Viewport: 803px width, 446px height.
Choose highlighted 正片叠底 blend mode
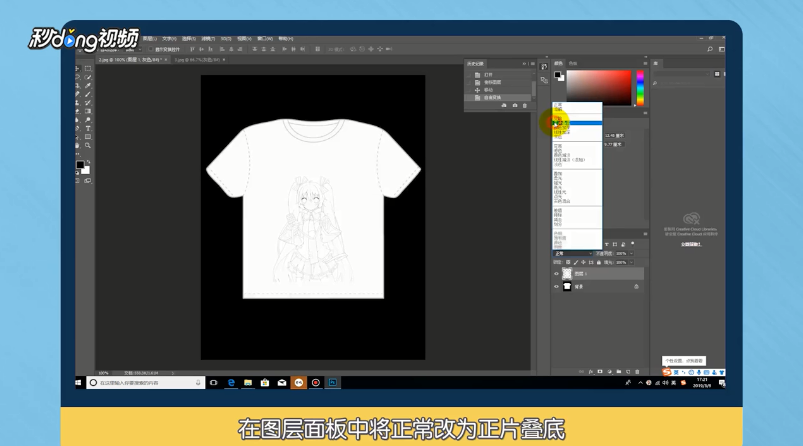577,123
